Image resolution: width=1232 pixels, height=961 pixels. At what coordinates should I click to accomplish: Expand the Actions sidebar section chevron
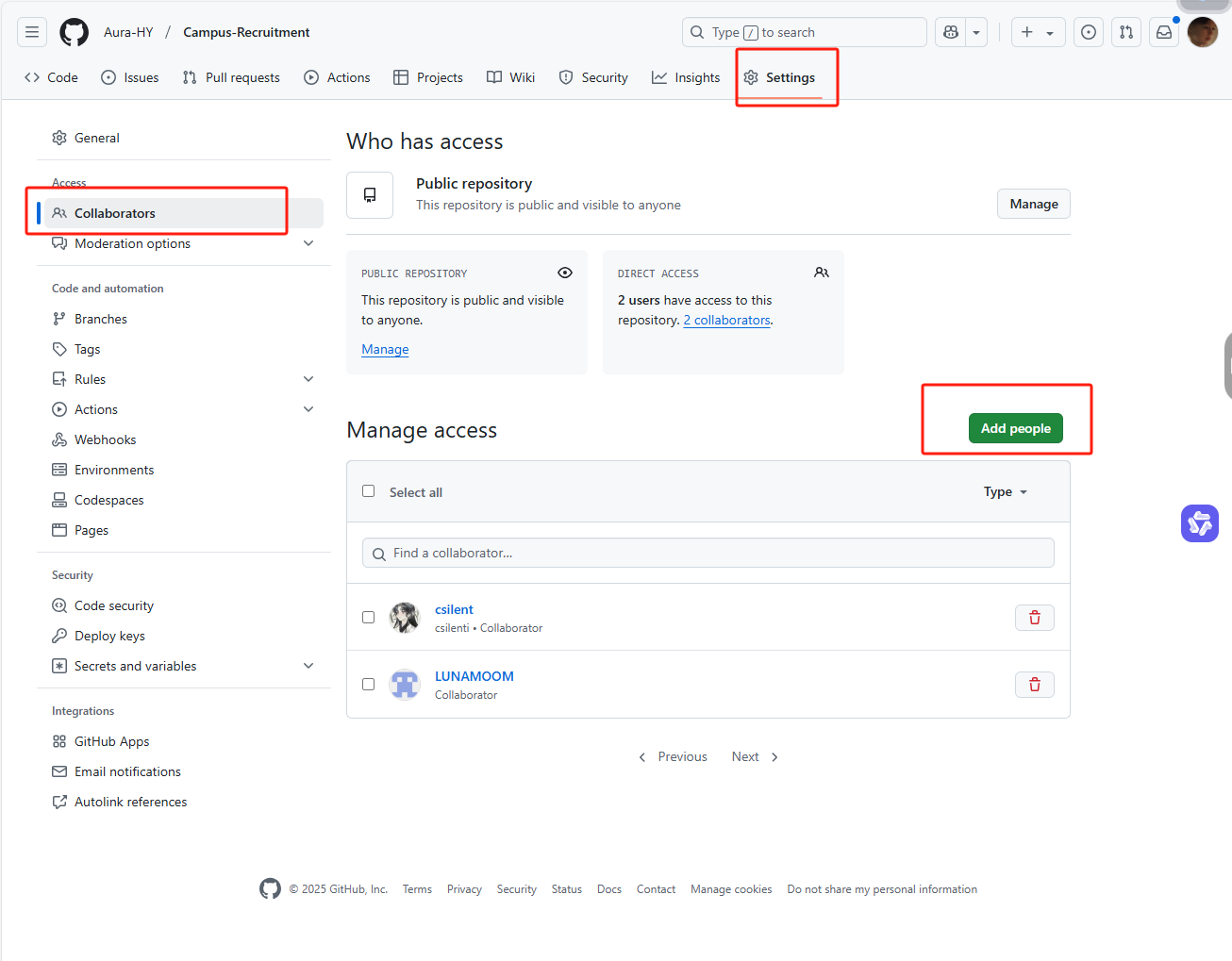308,409
